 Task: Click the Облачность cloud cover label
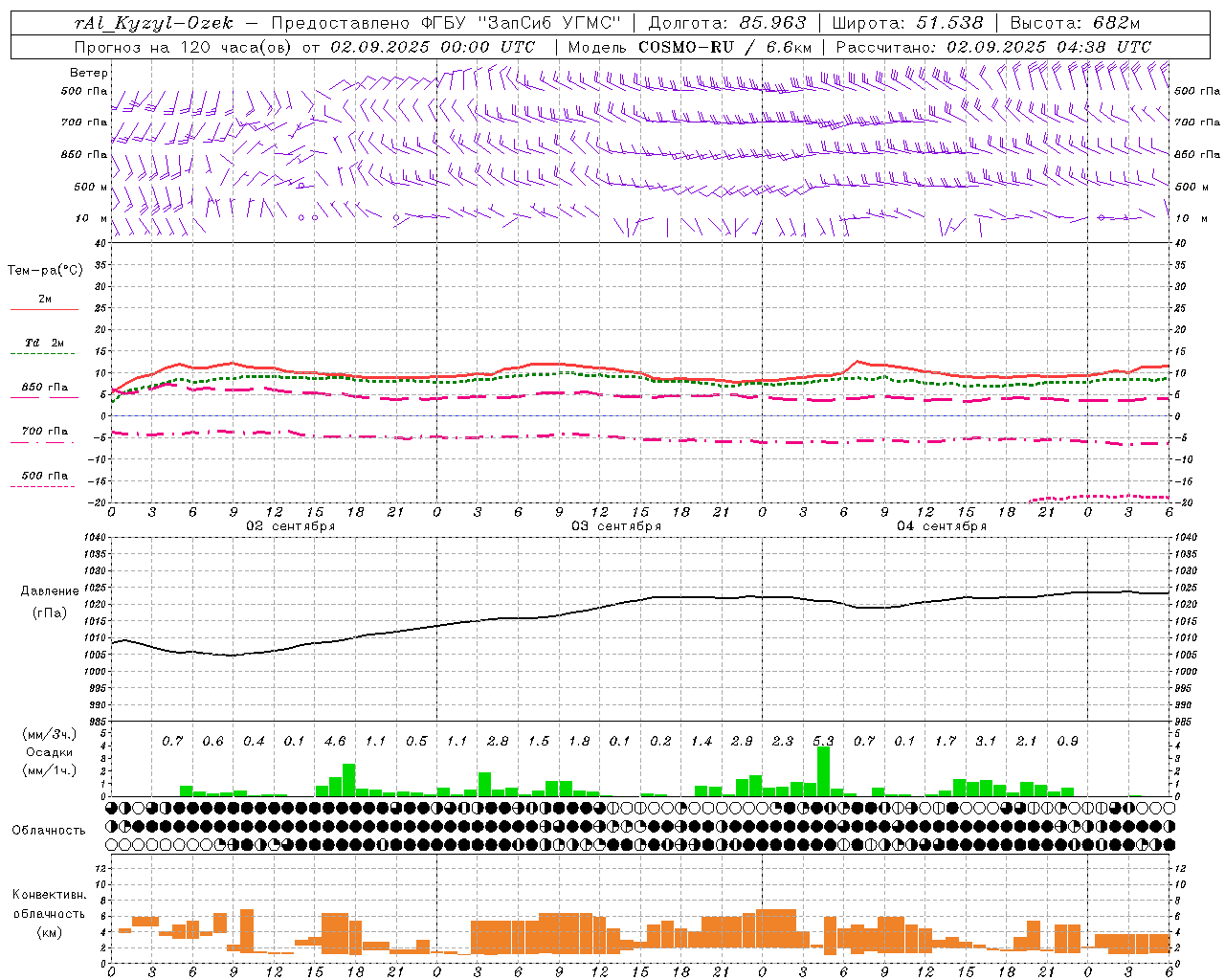point(49,831)
